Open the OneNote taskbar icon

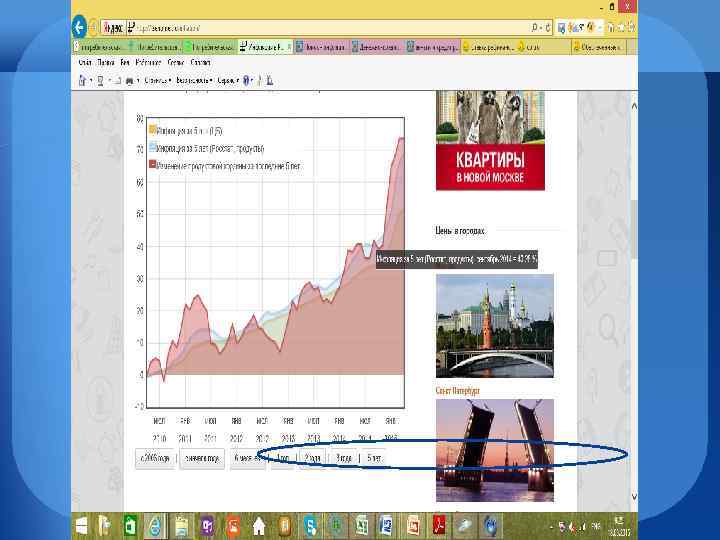208,526
